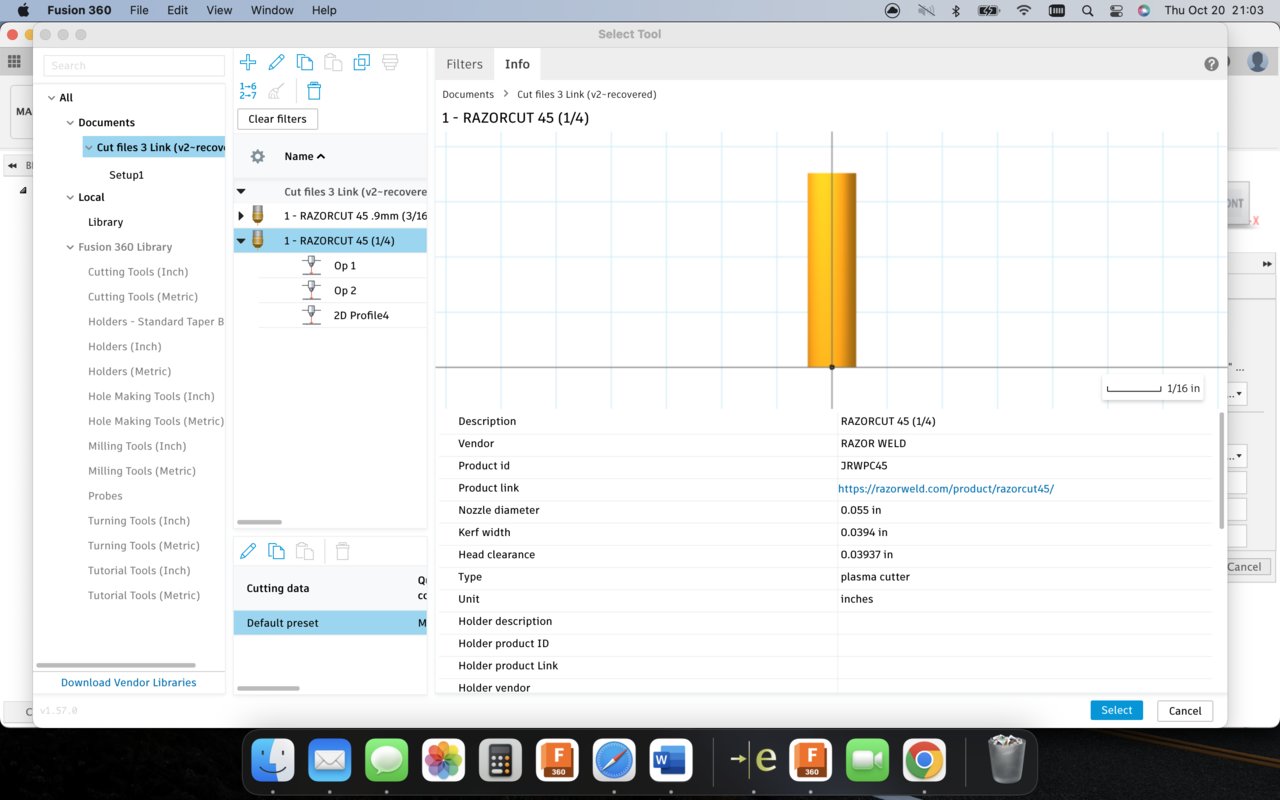The height and width of the screenshot is (800, 1280).
Task: Switch to the Filters tab
Action: 464,64
